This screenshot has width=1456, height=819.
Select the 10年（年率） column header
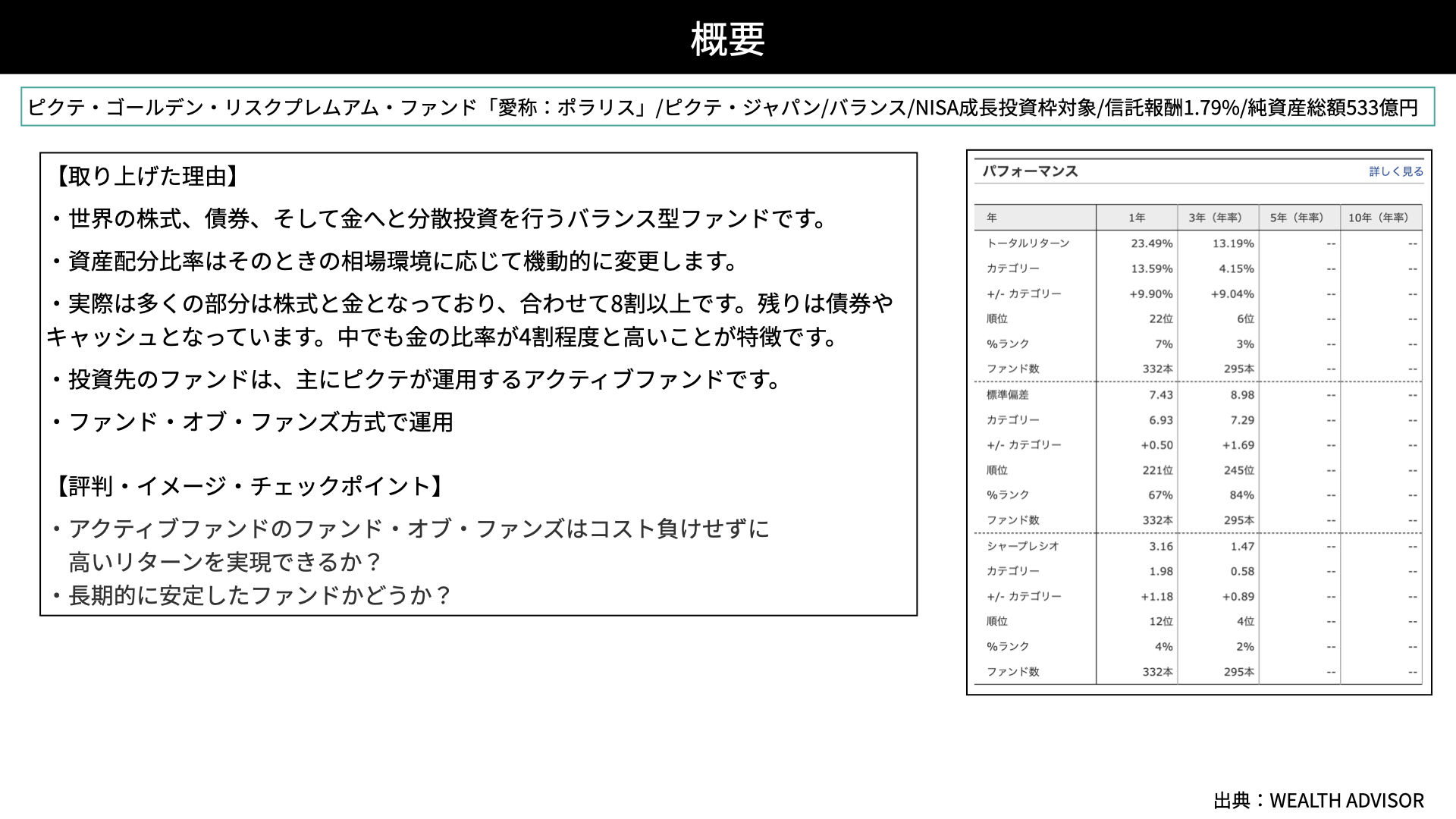[x=1380, y=218]
